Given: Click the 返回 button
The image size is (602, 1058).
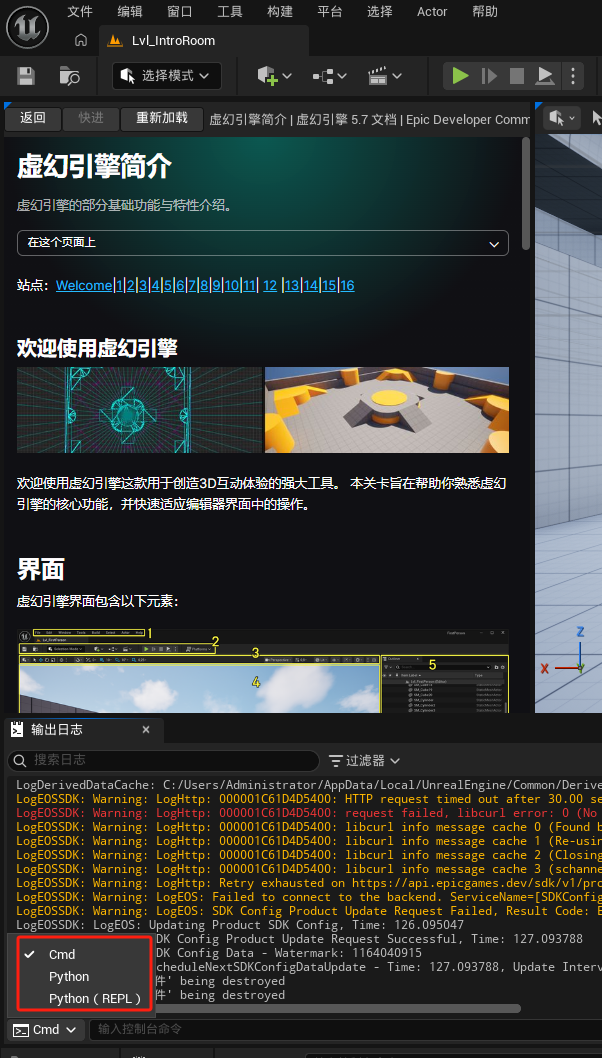Looking at the screenshot, I should [32, 119].
